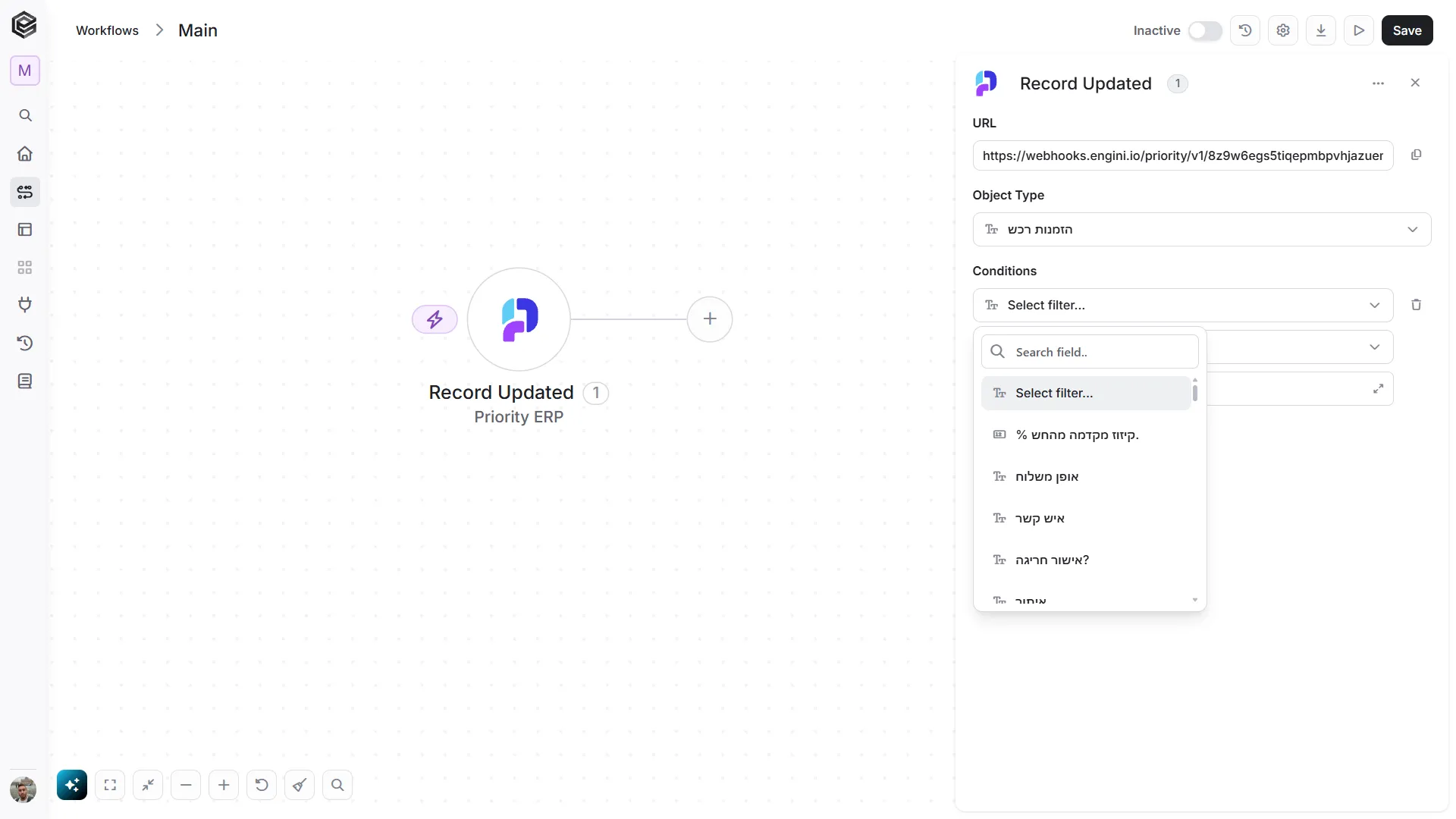Open version history in the top bar

(x=1245, y=30)
